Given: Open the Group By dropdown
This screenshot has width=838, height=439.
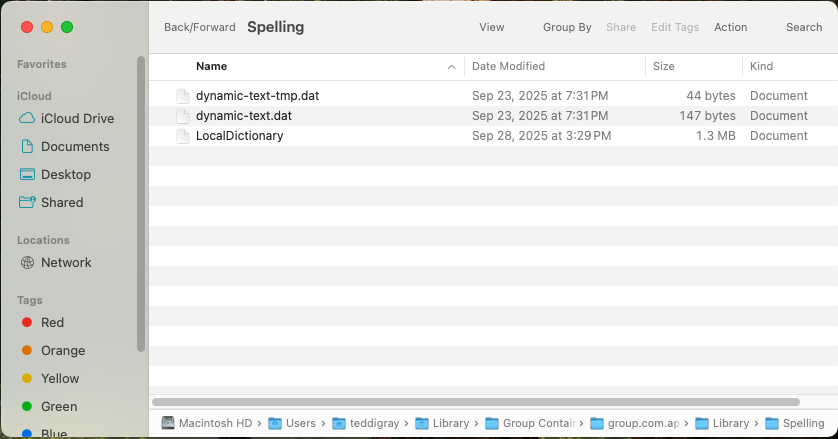Looking at the screenshot, I should coord(567,27).
